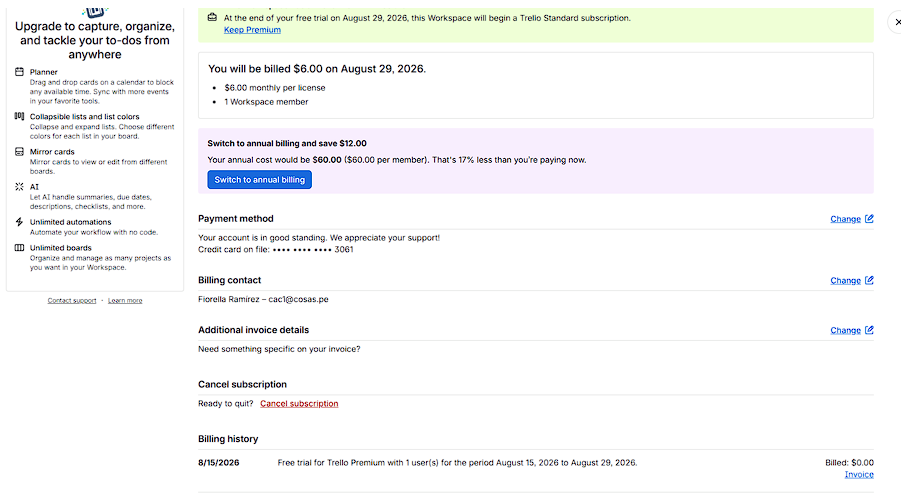Click the Billing history date 8/15/2026
The image size is (901, 501).
click(219, 463)
